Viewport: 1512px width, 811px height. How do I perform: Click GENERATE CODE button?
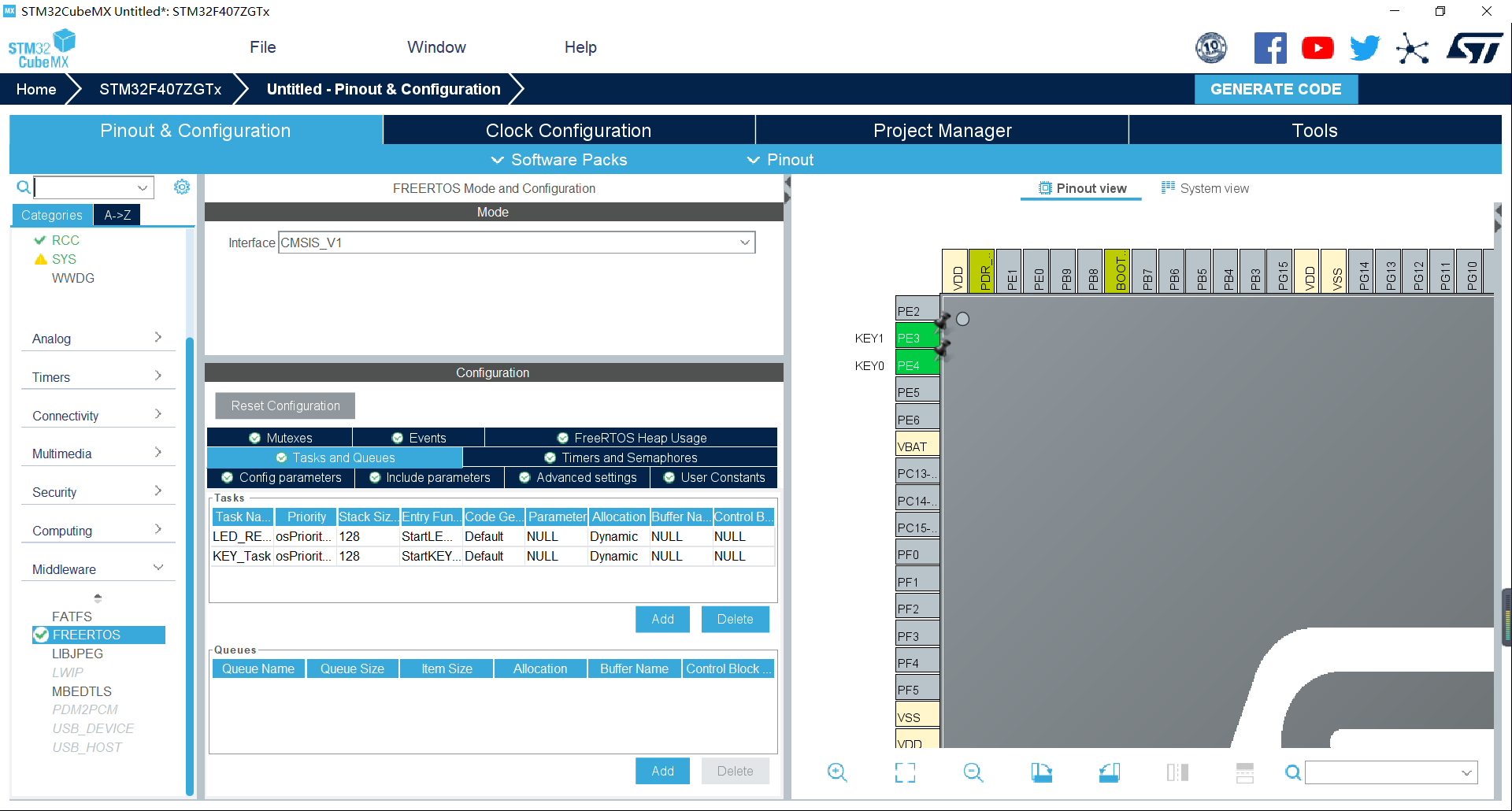click(x=1276, y=89)
